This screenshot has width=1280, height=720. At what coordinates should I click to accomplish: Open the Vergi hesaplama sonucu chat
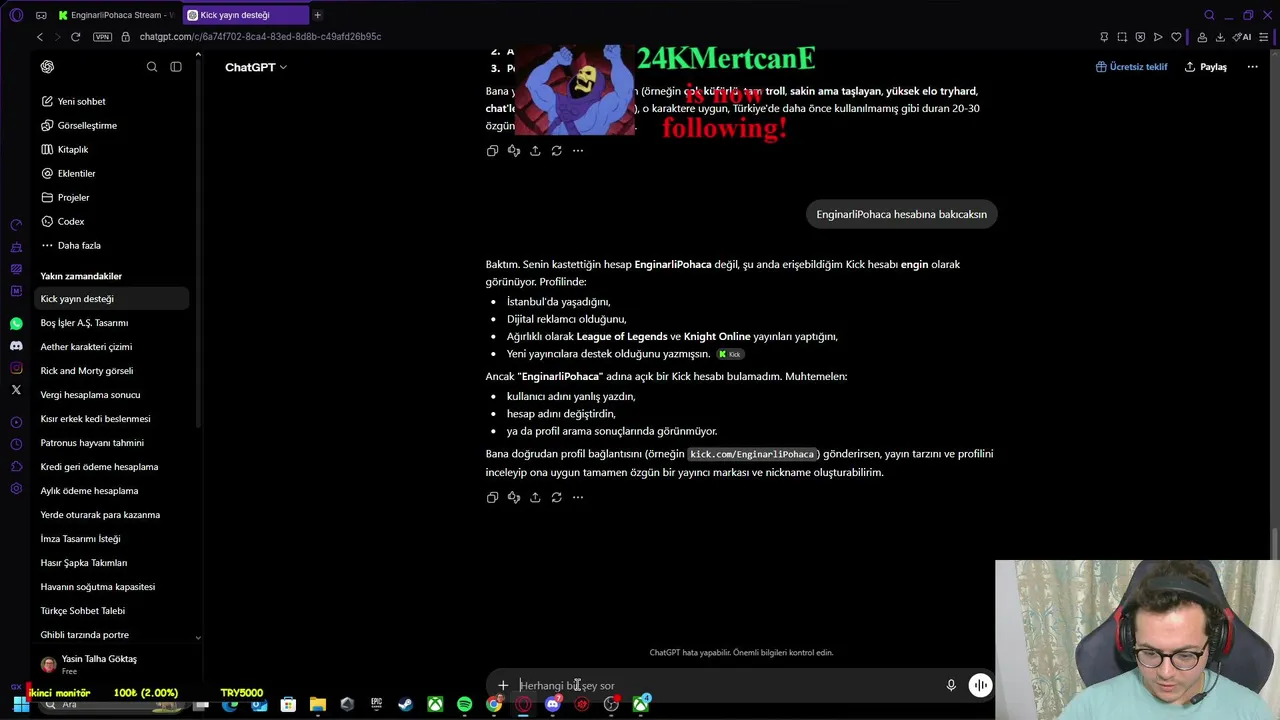click(112, 395)
